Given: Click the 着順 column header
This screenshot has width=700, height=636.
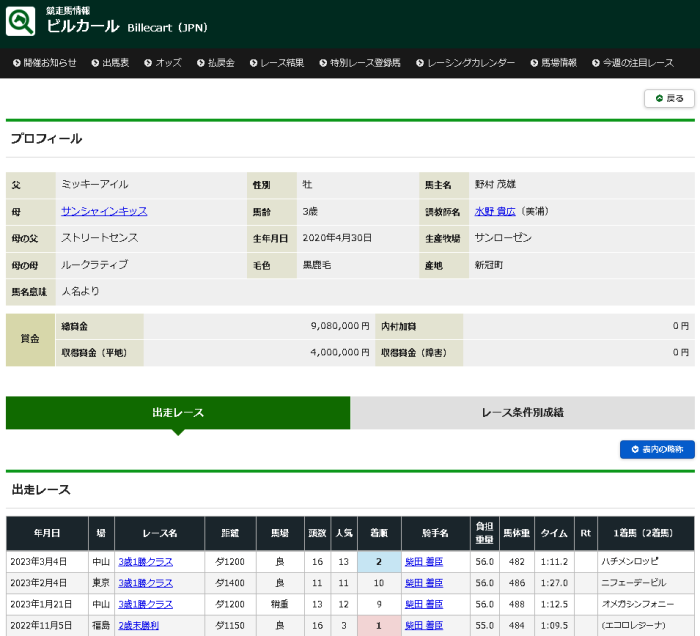Looking at the screenshot, I should click(379, 534).
